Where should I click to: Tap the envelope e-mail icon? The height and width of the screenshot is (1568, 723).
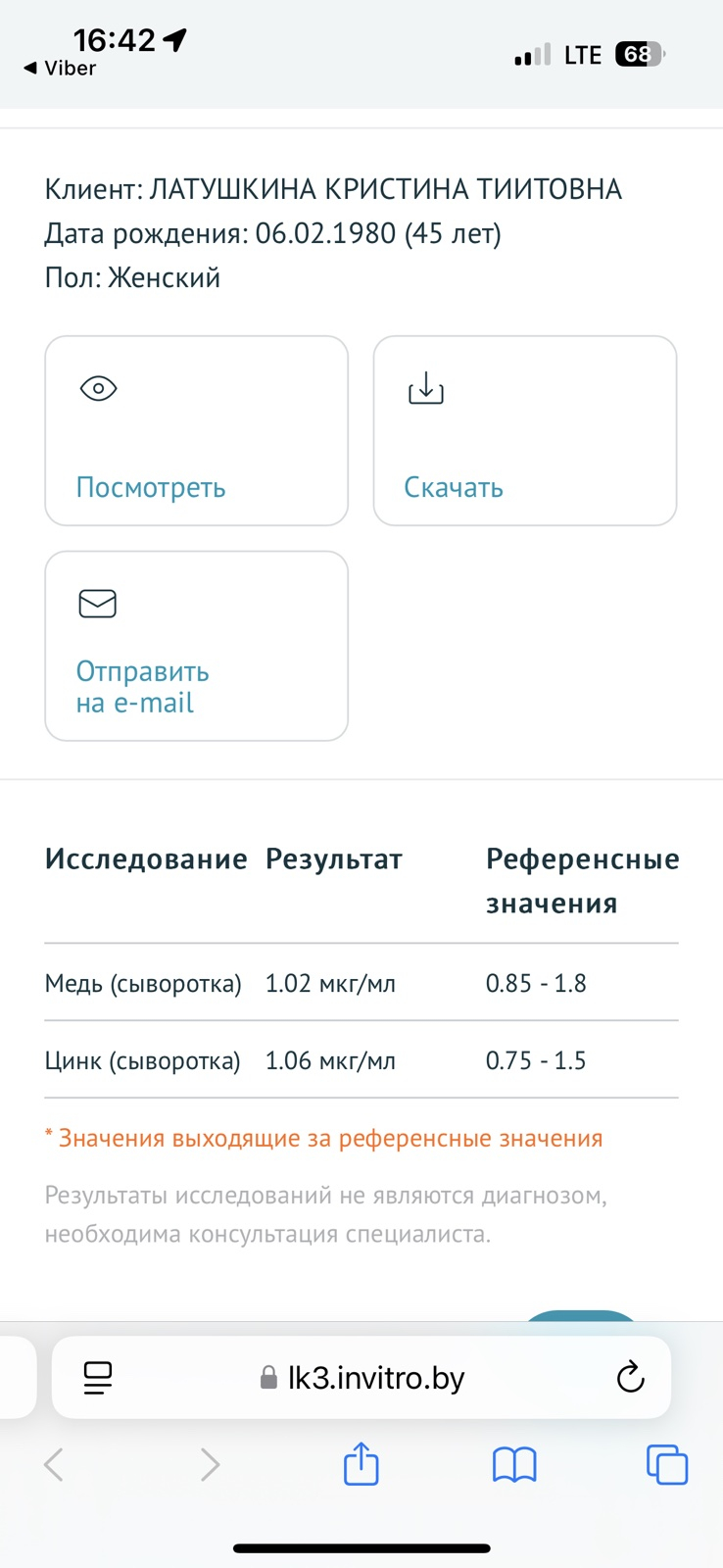(98, 604)
